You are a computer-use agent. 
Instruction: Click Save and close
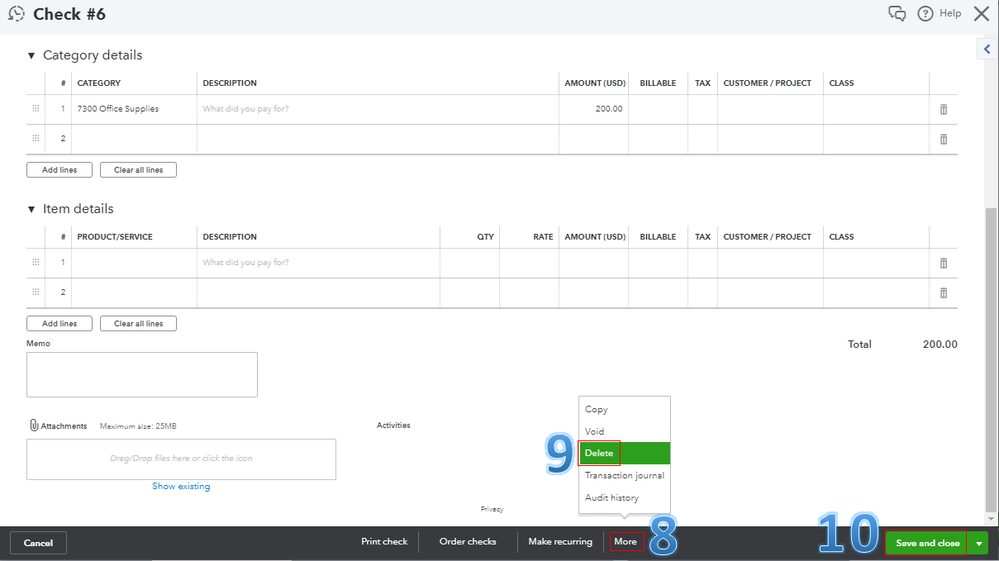[927, 543]
